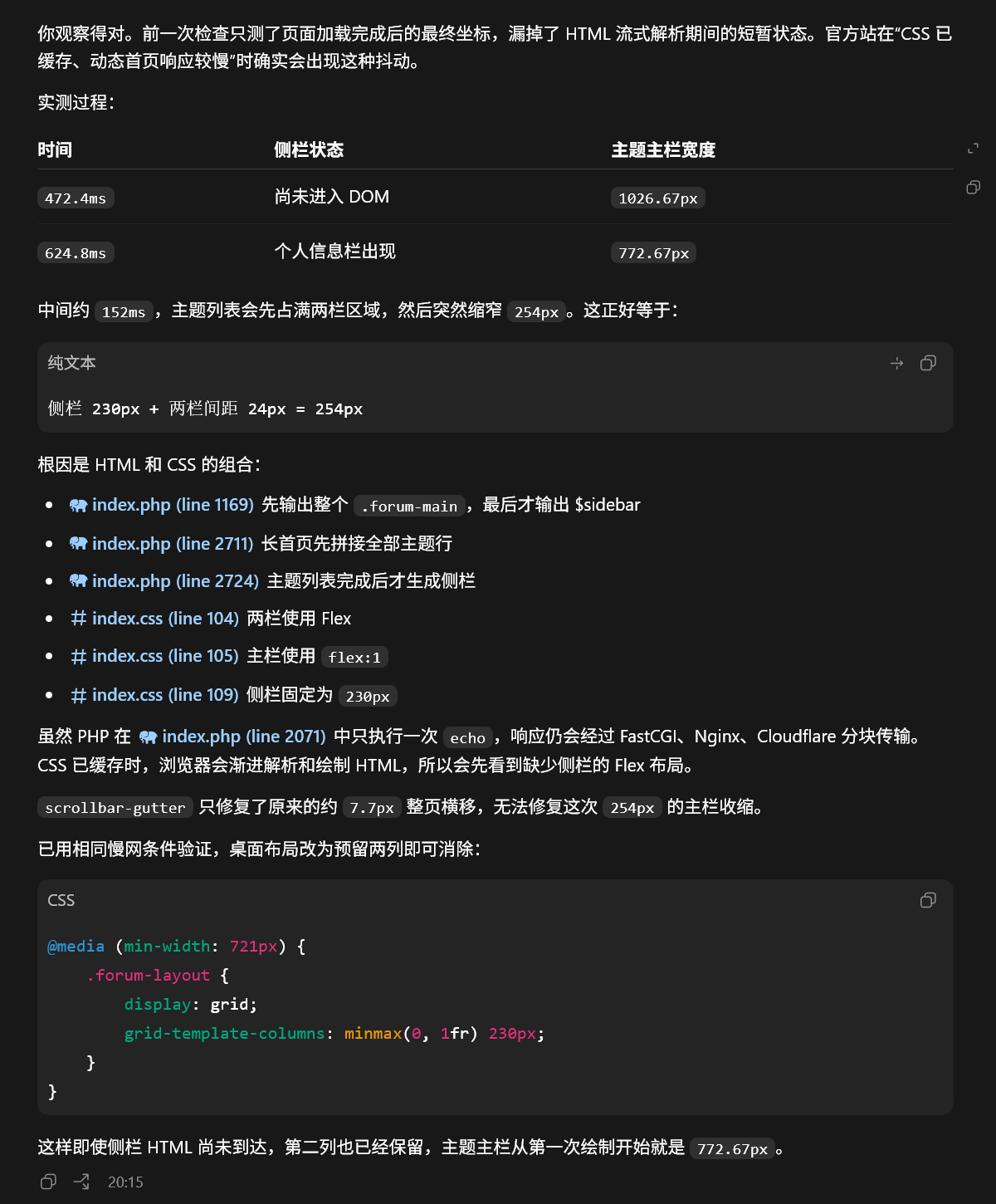Screen dimensions: 996x1204
Task: Click the 侧栏状态 column header
Action: 309,149
